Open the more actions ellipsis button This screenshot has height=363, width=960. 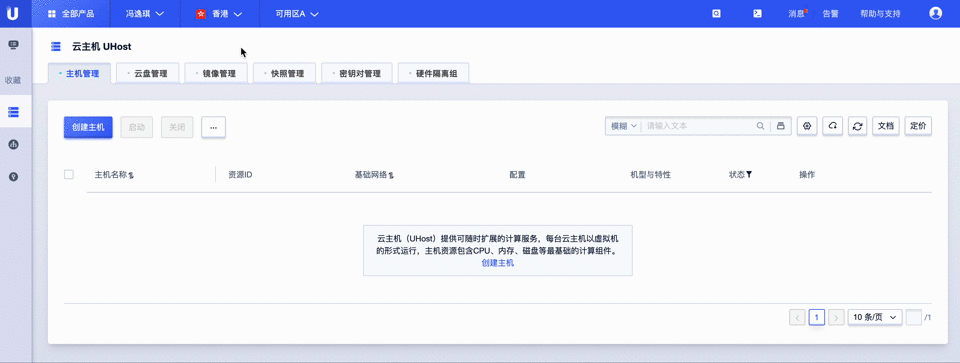(214, 127)
